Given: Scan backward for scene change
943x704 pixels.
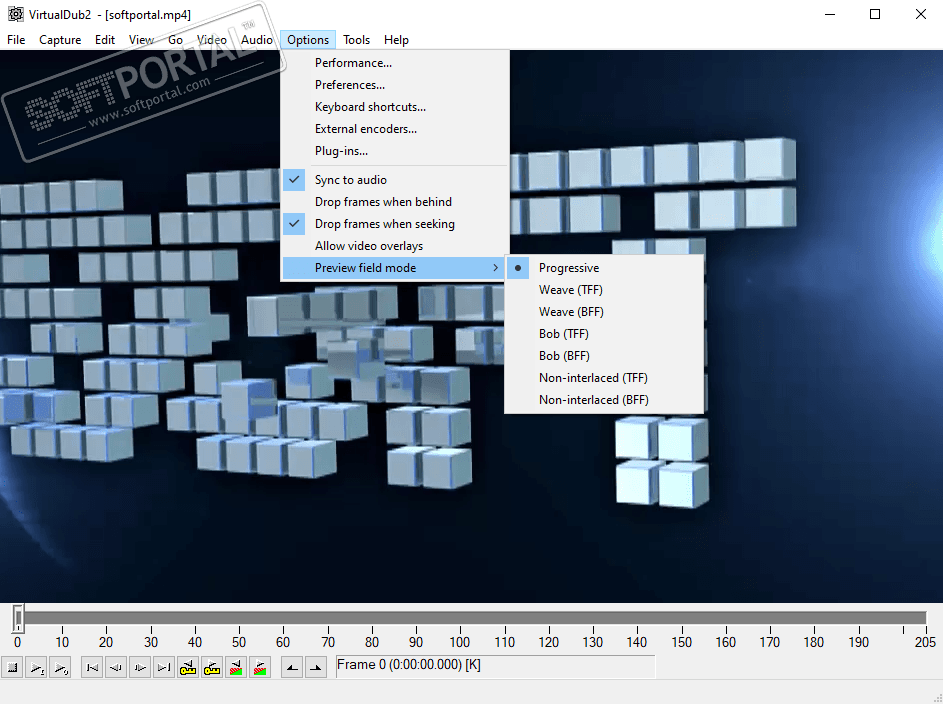Looking at the screenshot, I should pyautogui.click(x=236, y=667).
